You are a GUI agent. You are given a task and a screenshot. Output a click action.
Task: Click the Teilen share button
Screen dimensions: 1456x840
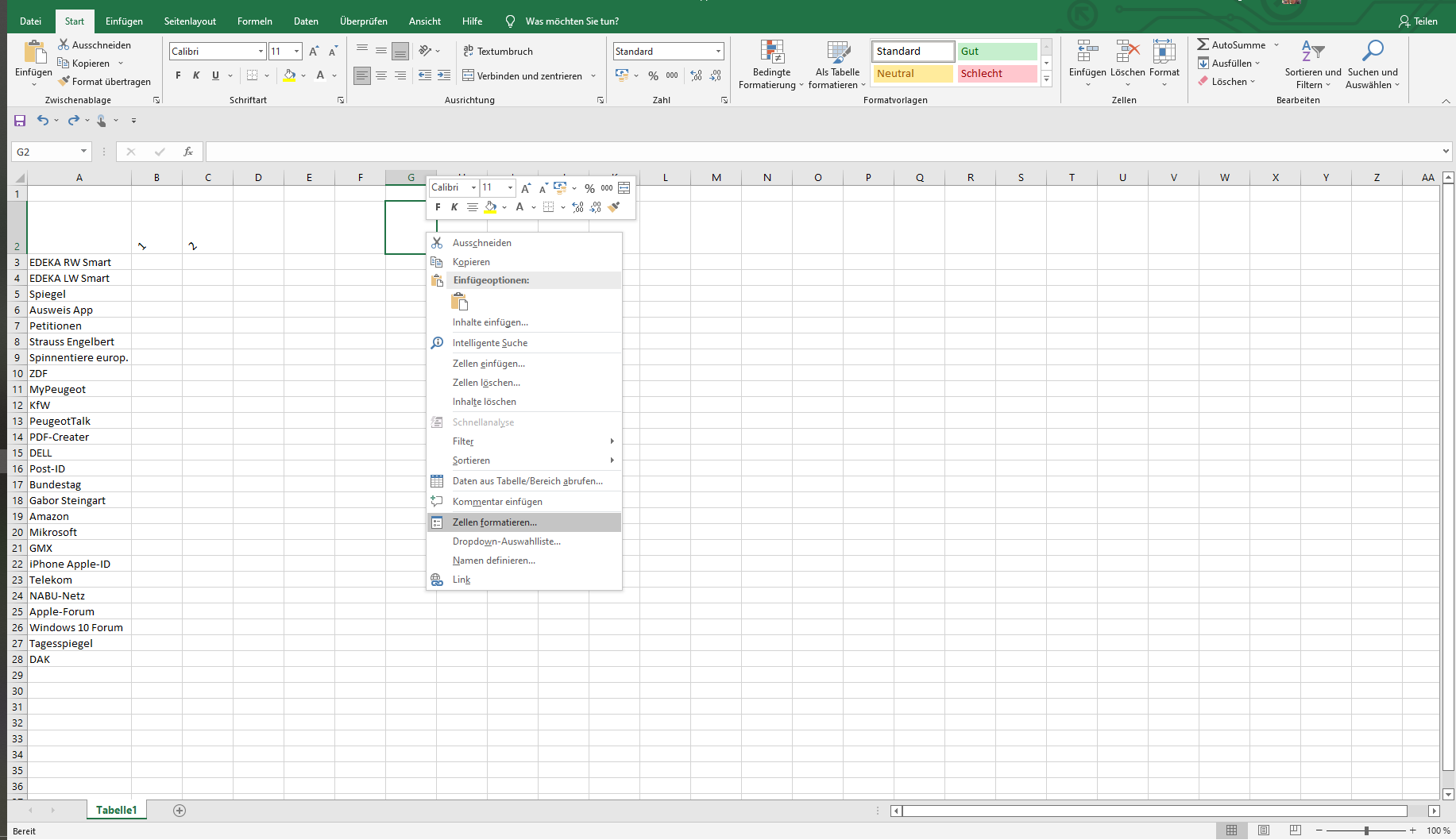click(1419, 21)
